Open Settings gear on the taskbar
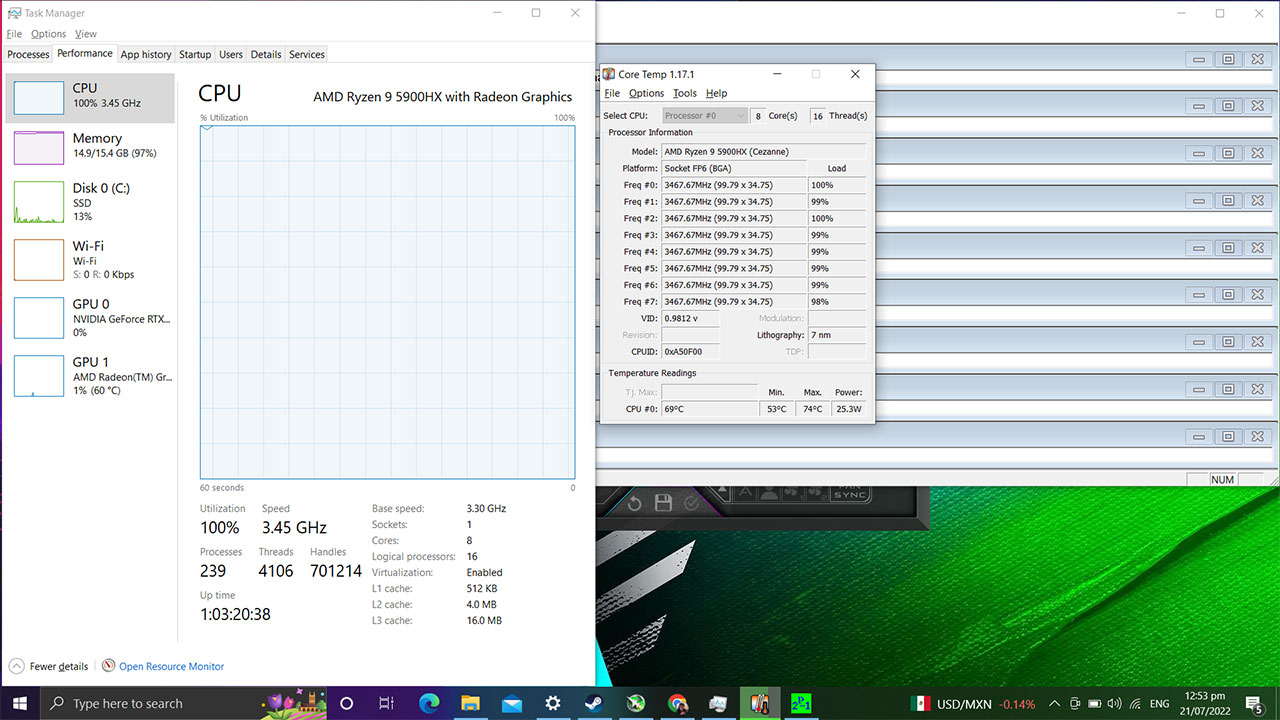 coord(553,703)
